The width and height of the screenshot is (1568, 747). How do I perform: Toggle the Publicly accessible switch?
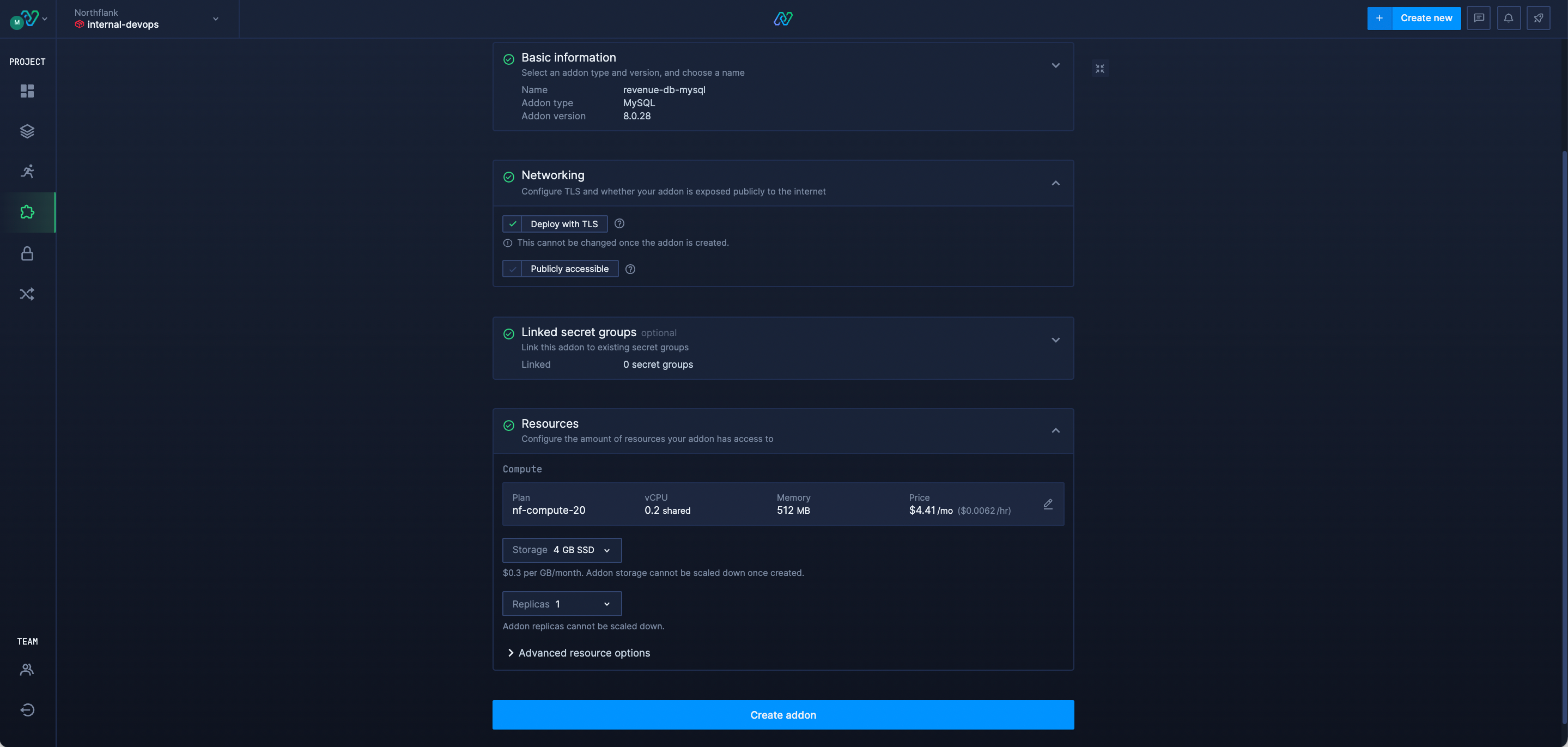tap(511, 269)
